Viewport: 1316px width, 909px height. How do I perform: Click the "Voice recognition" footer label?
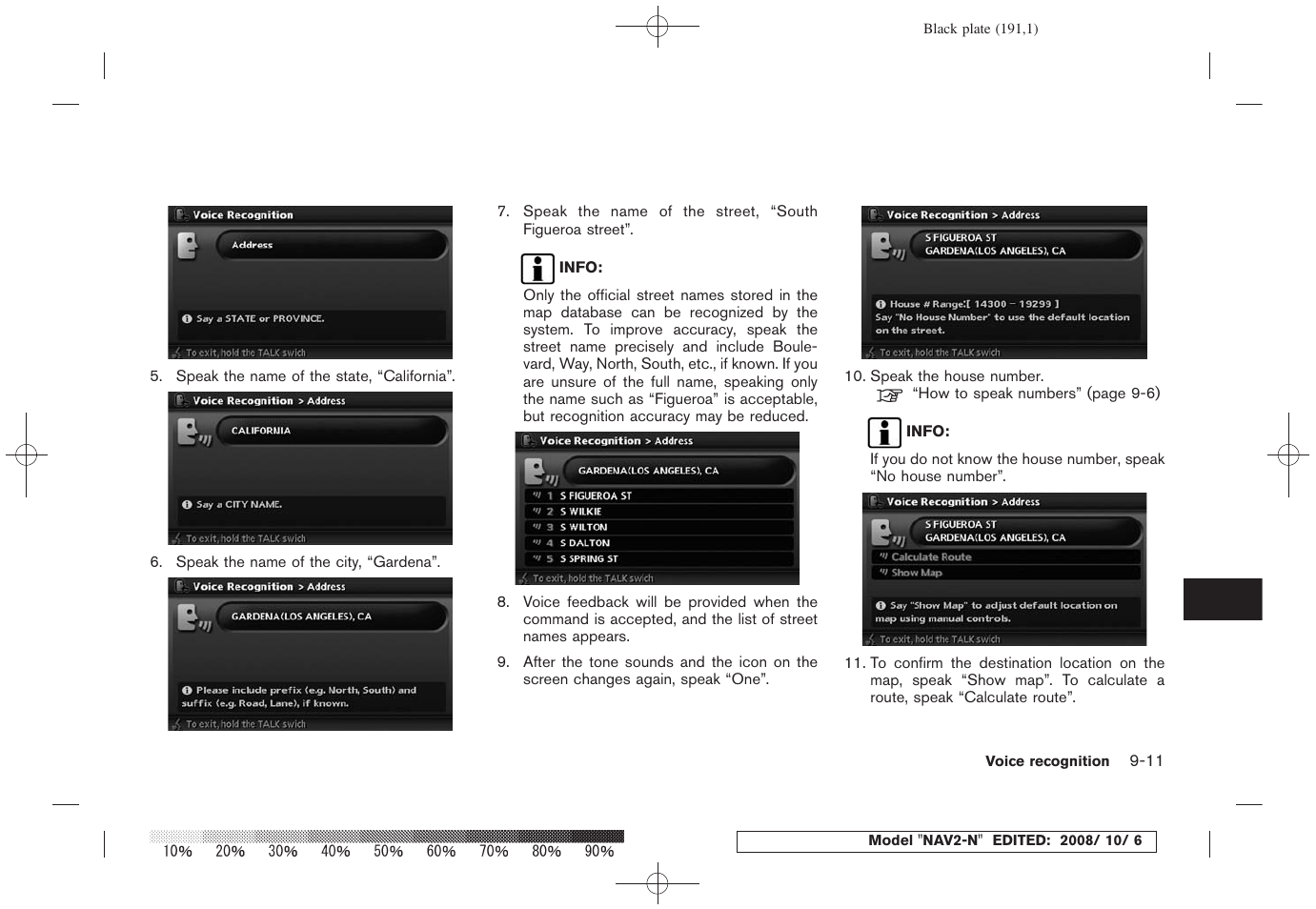click(x=1047, y=761)
